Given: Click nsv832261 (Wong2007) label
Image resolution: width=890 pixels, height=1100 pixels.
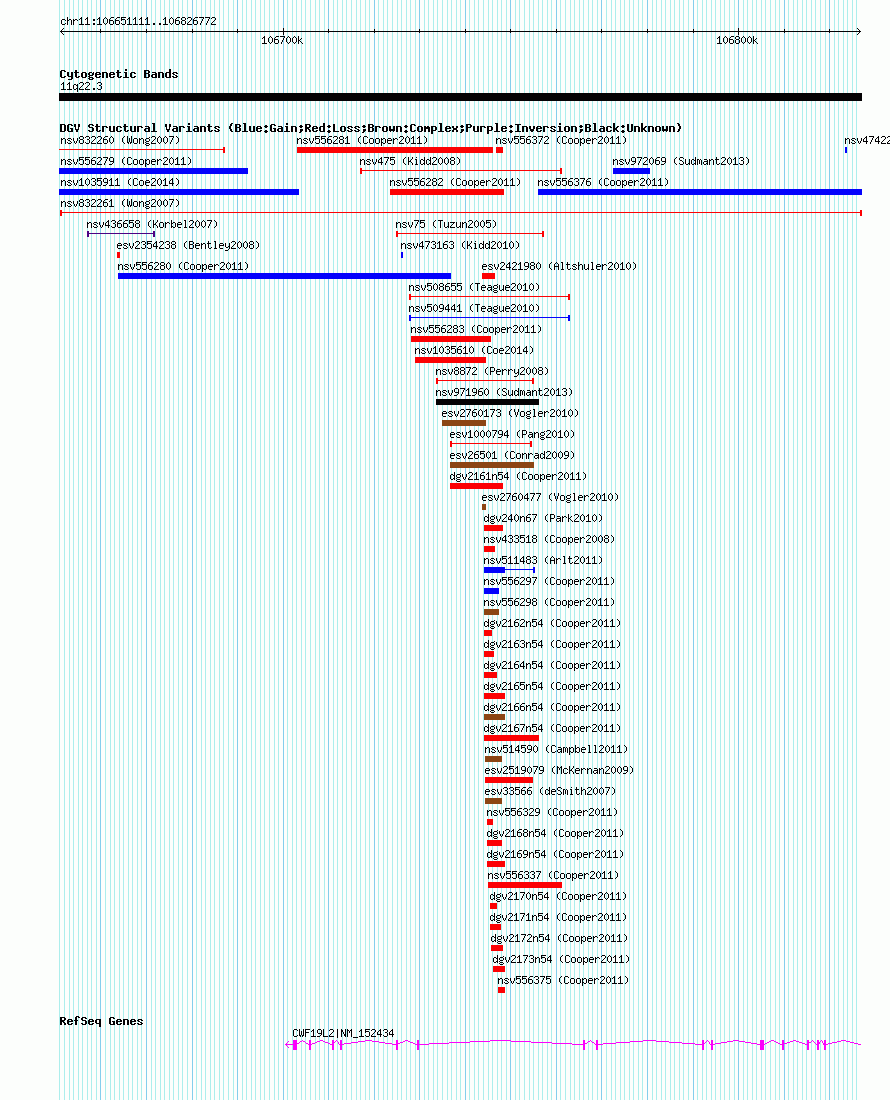Looking at the screenshot, I should point(120,203).
